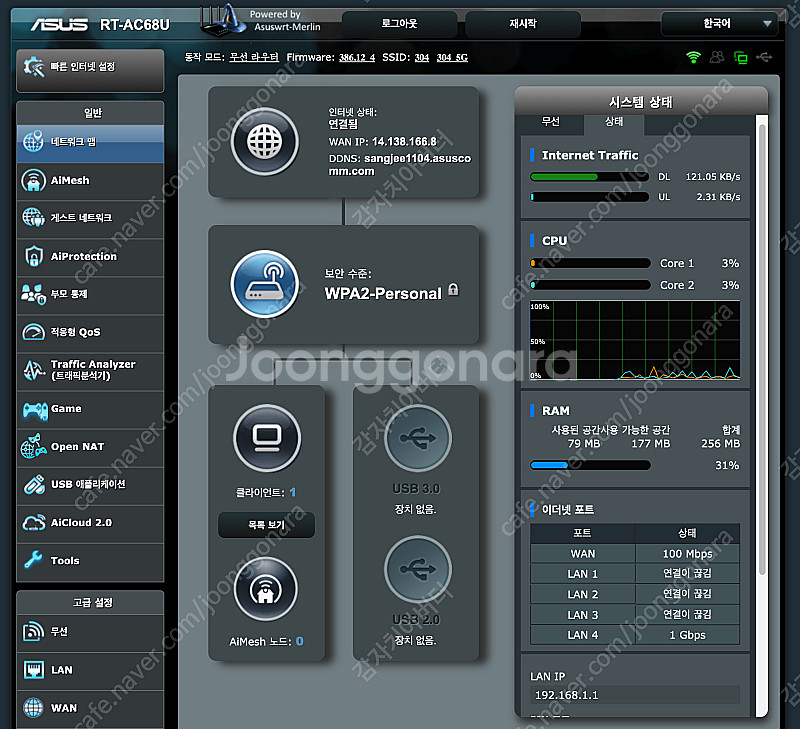Open advanced WAN settings icon
The image size is (800, 729).
click(x=33, y=708)
